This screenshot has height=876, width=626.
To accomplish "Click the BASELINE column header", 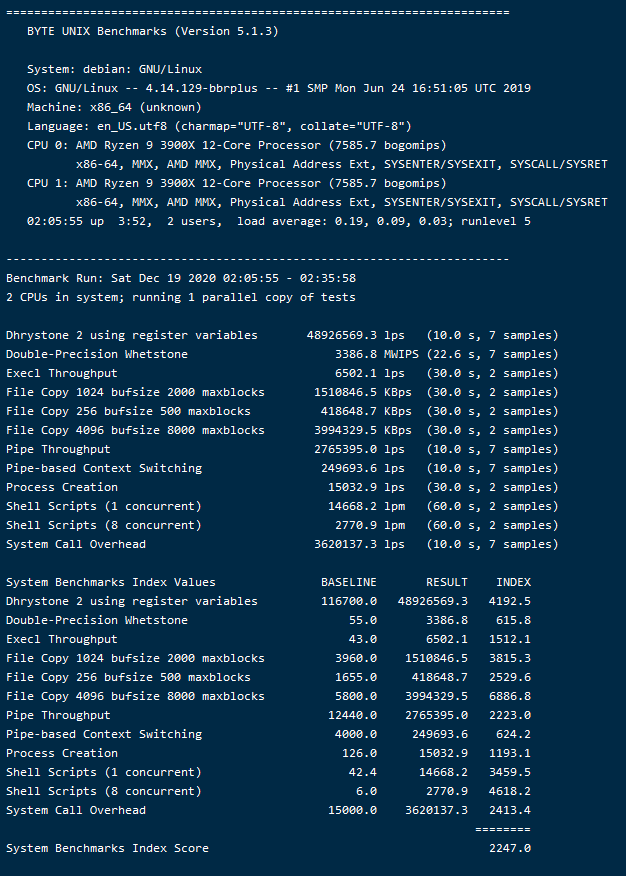I will click(348, 582).
